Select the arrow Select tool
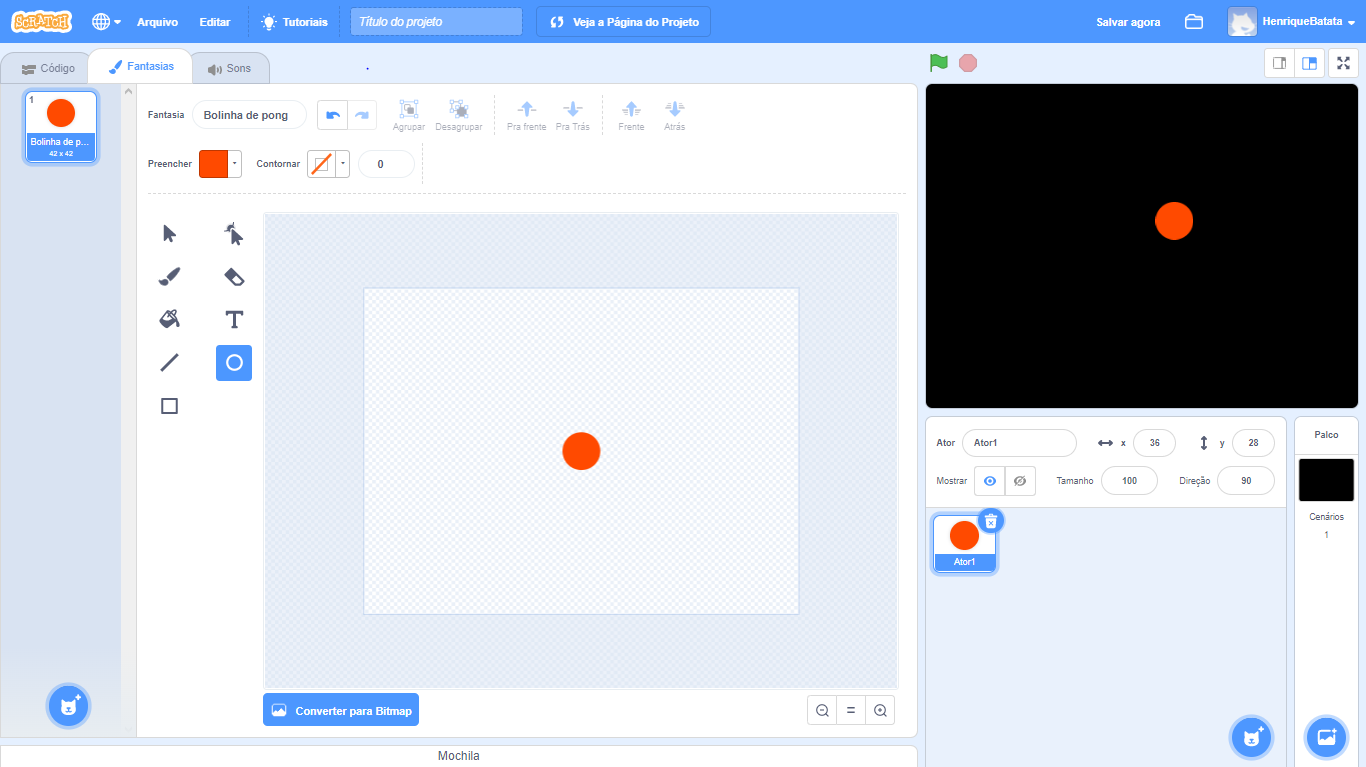 169,233
